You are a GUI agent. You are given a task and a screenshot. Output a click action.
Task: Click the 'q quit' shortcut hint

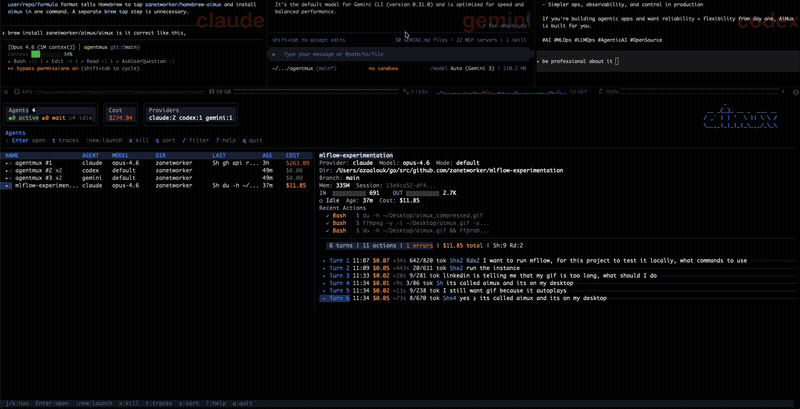pos(252,140)
